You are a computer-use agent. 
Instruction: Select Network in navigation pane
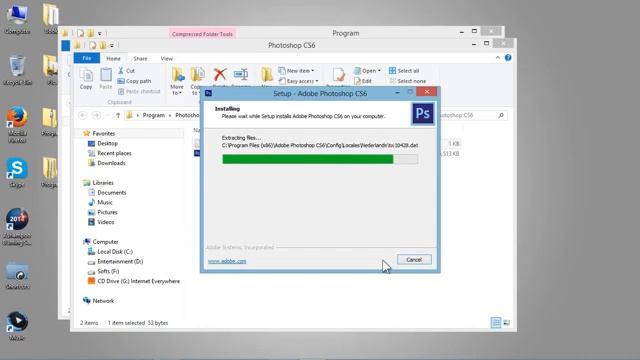pos(103,301)
